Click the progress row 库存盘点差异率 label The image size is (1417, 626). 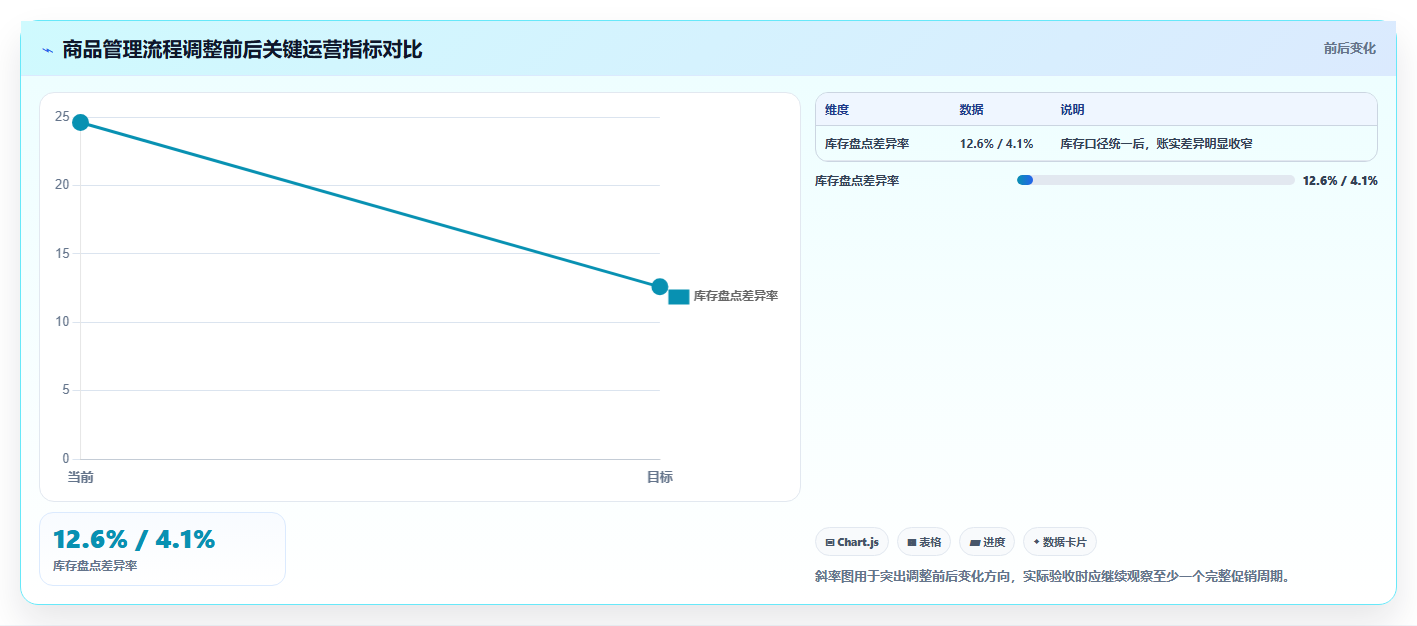point(857,181)
